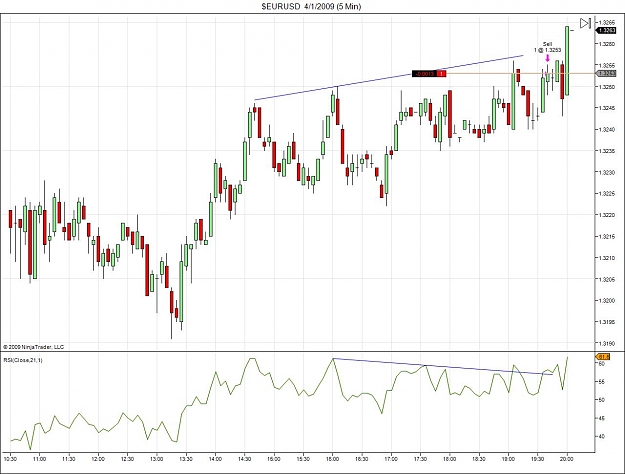Screen dimensions: 625x474
Task: Click the $EURUSD 4/1/2009 (5 Min) chart title
Action: (x=311, y=6)
